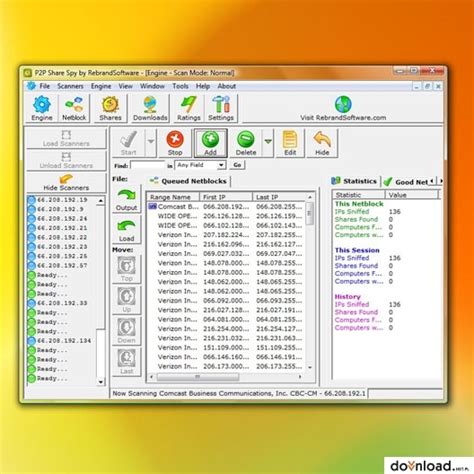
Task: Click the Find input field
Action: point(148,165)
